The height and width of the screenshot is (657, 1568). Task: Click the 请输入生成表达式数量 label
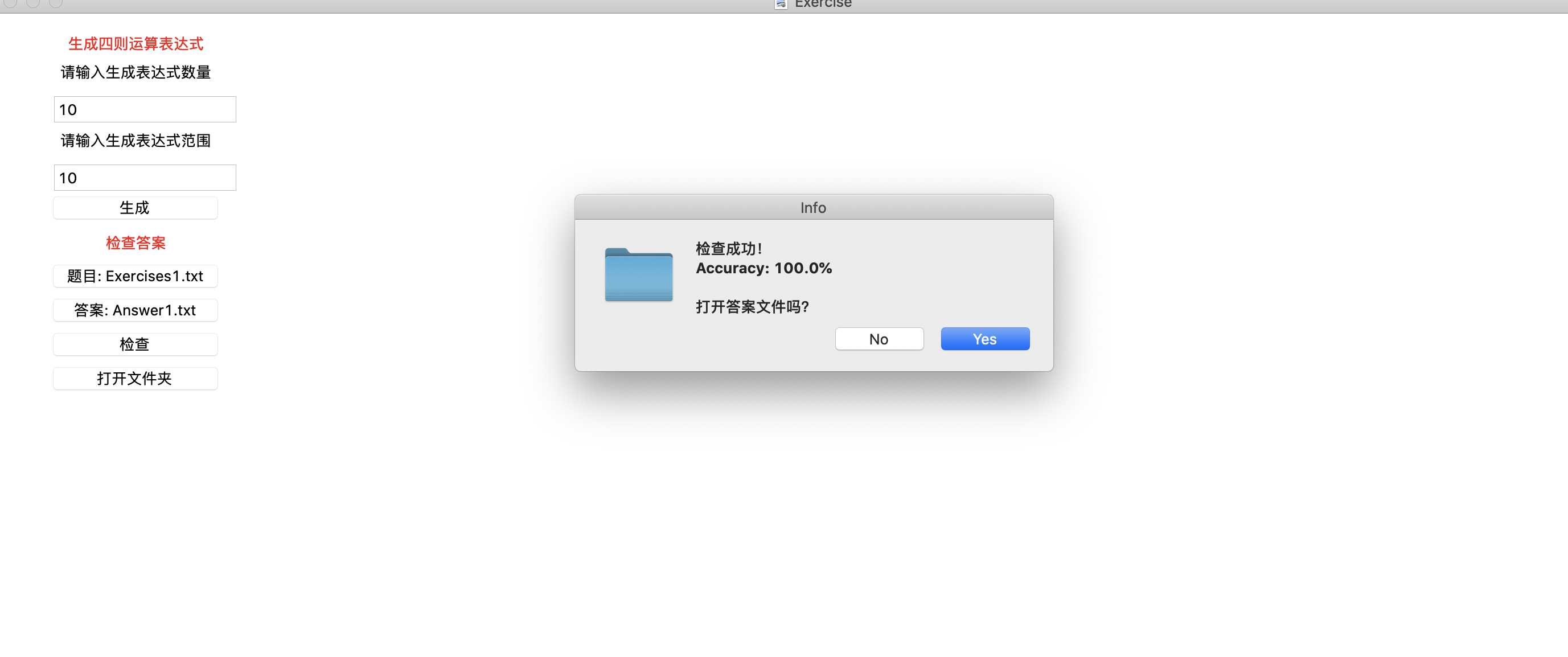[136, 72]
